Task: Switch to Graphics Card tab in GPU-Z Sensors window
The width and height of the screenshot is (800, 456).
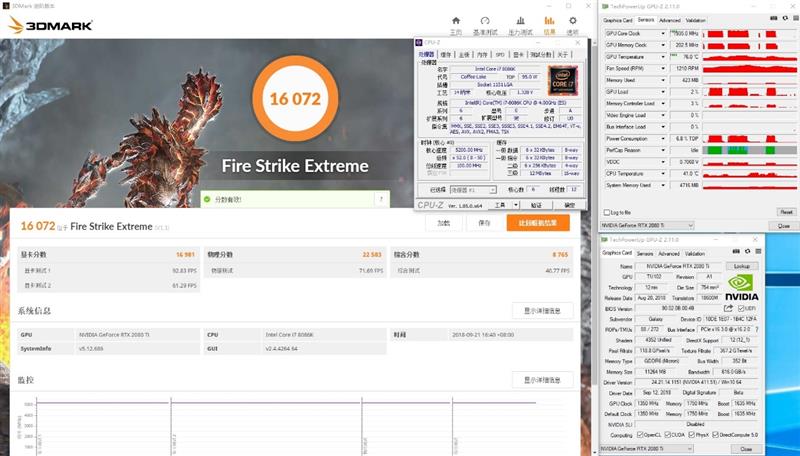Action: pos(618,20)
